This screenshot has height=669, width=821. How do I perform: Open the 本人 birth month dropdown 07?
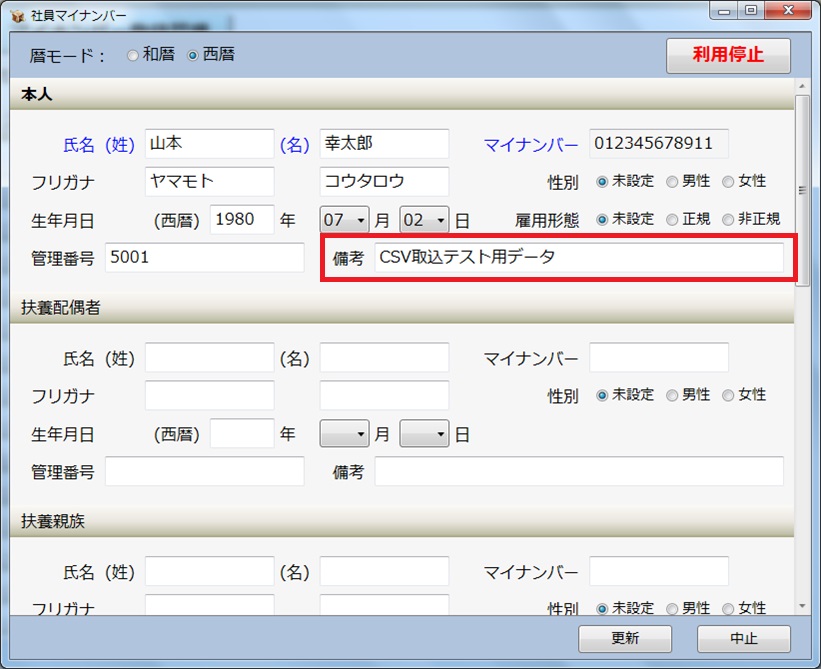tap(344, 219)
